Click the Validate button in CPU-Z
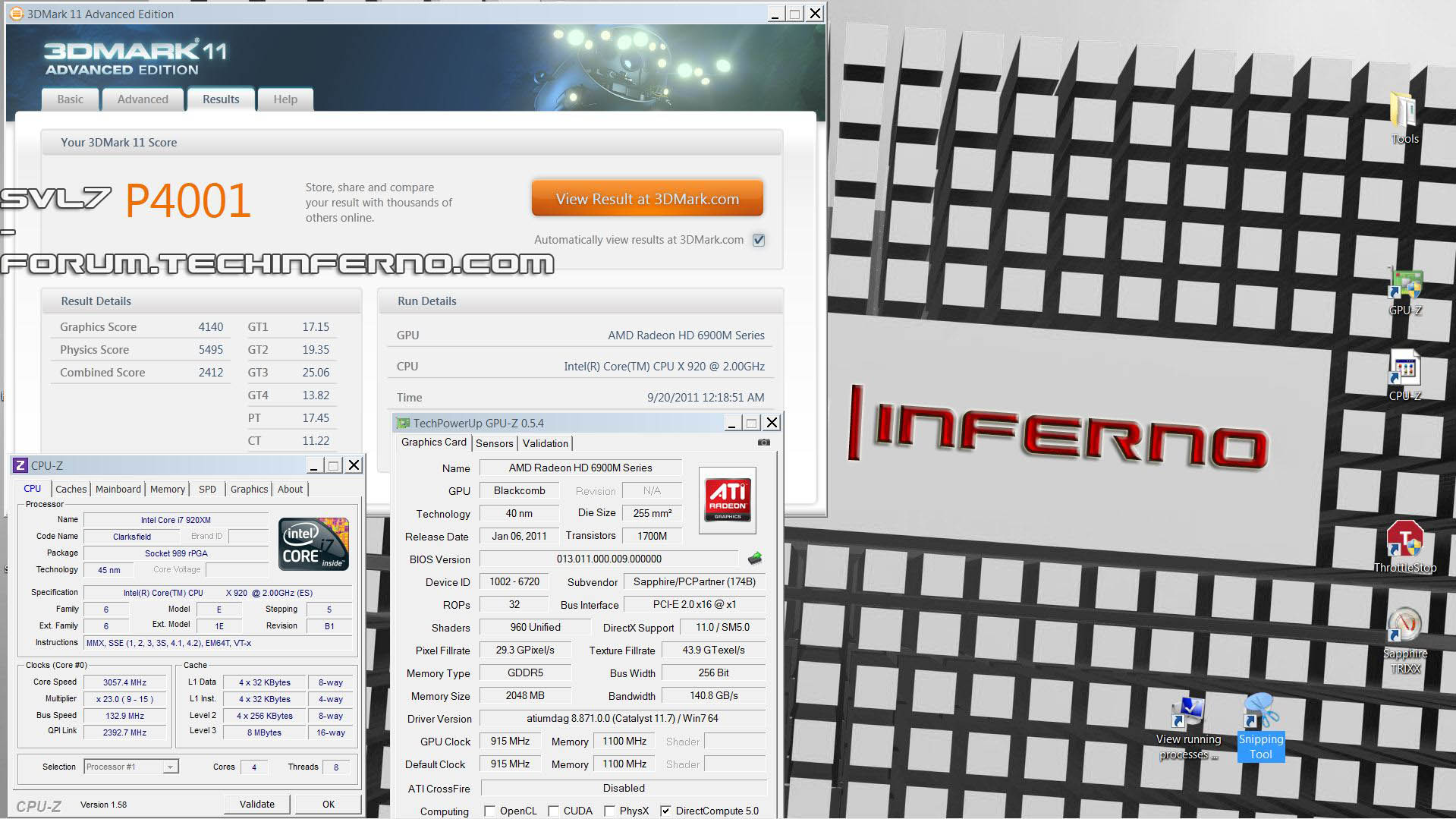This screenshot has width=1456, height=819. (257, 805)
